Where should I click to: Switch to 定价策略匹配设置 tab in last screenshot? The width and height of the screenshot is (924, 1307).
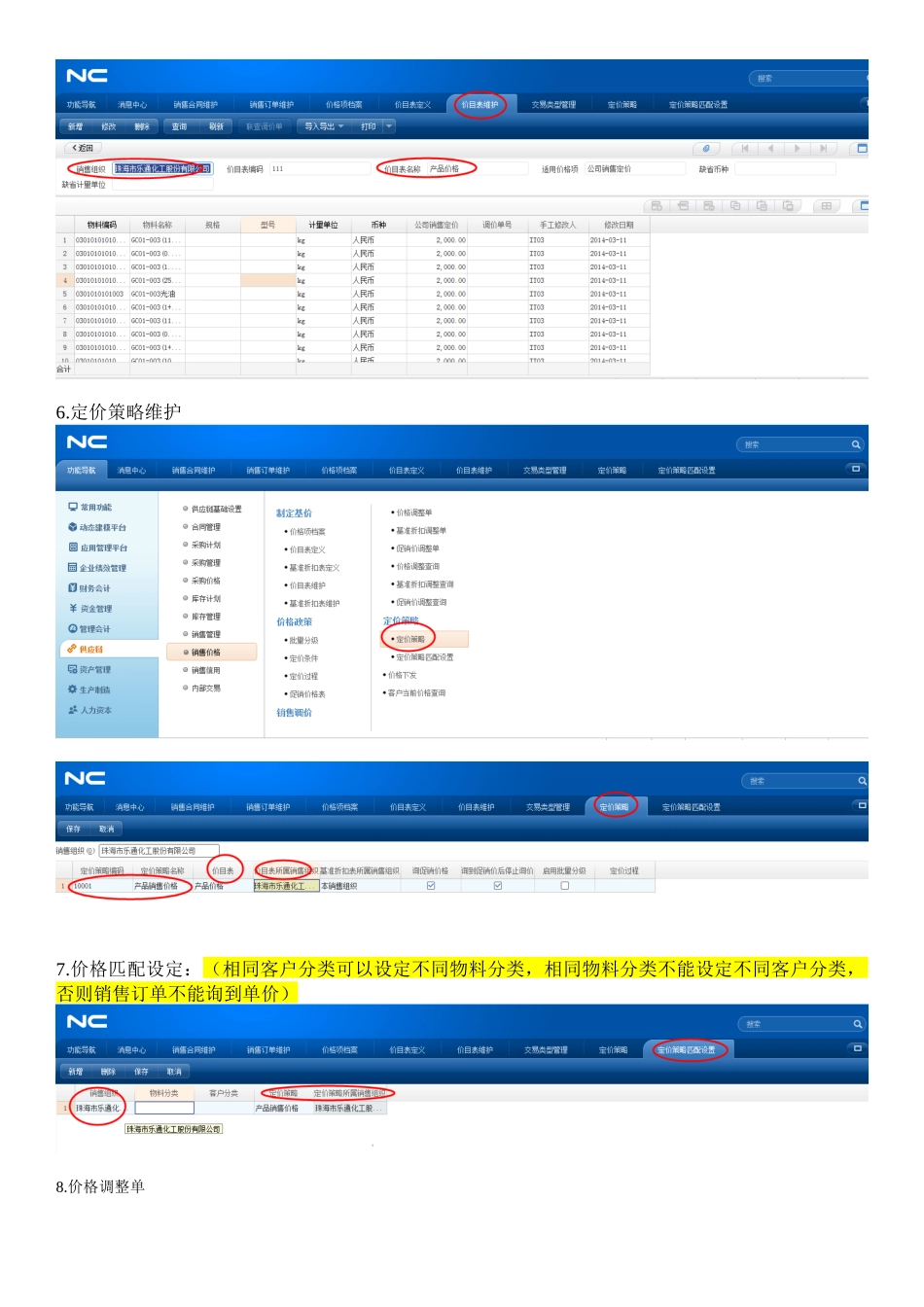[x=686, y=1050]
